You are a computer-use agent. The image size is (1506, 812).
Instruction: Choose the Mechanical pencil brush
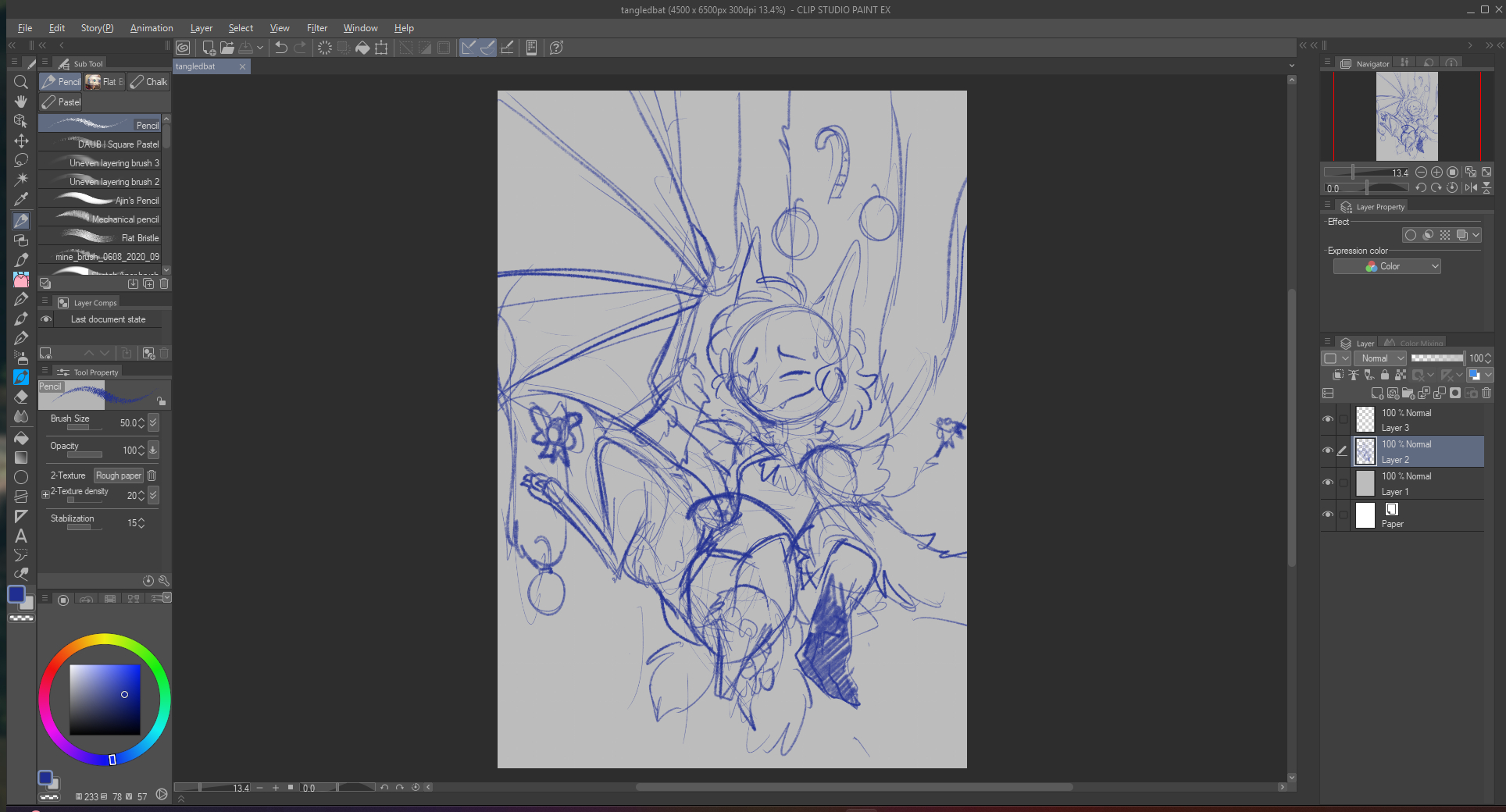pos(100,219)
